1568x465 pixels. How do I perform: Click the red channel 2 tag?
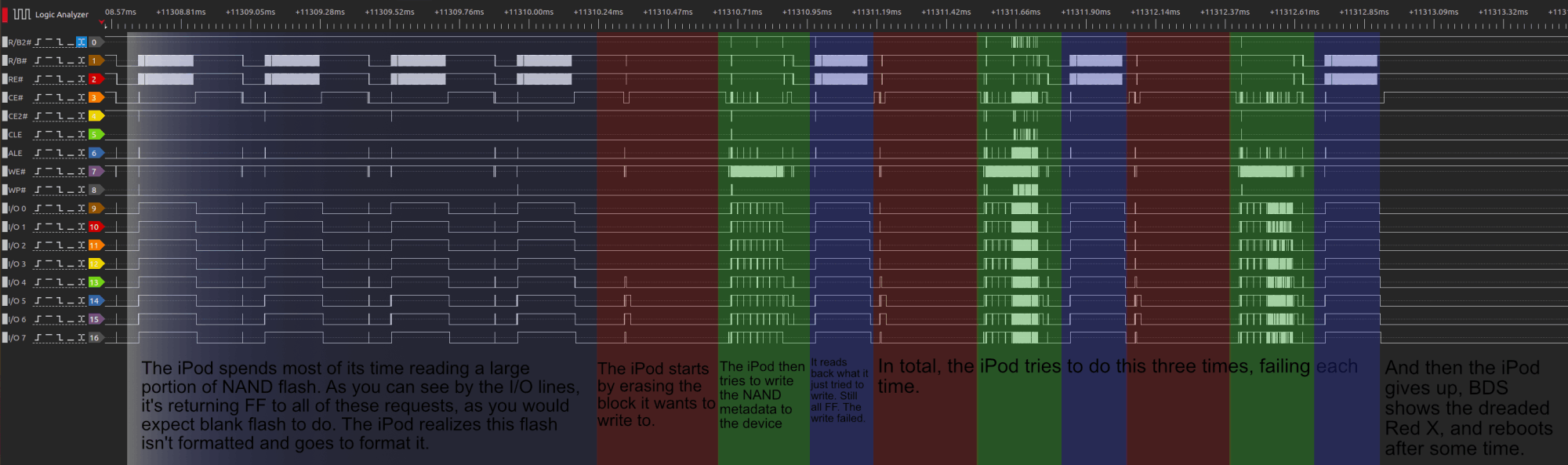click(96, 79)
